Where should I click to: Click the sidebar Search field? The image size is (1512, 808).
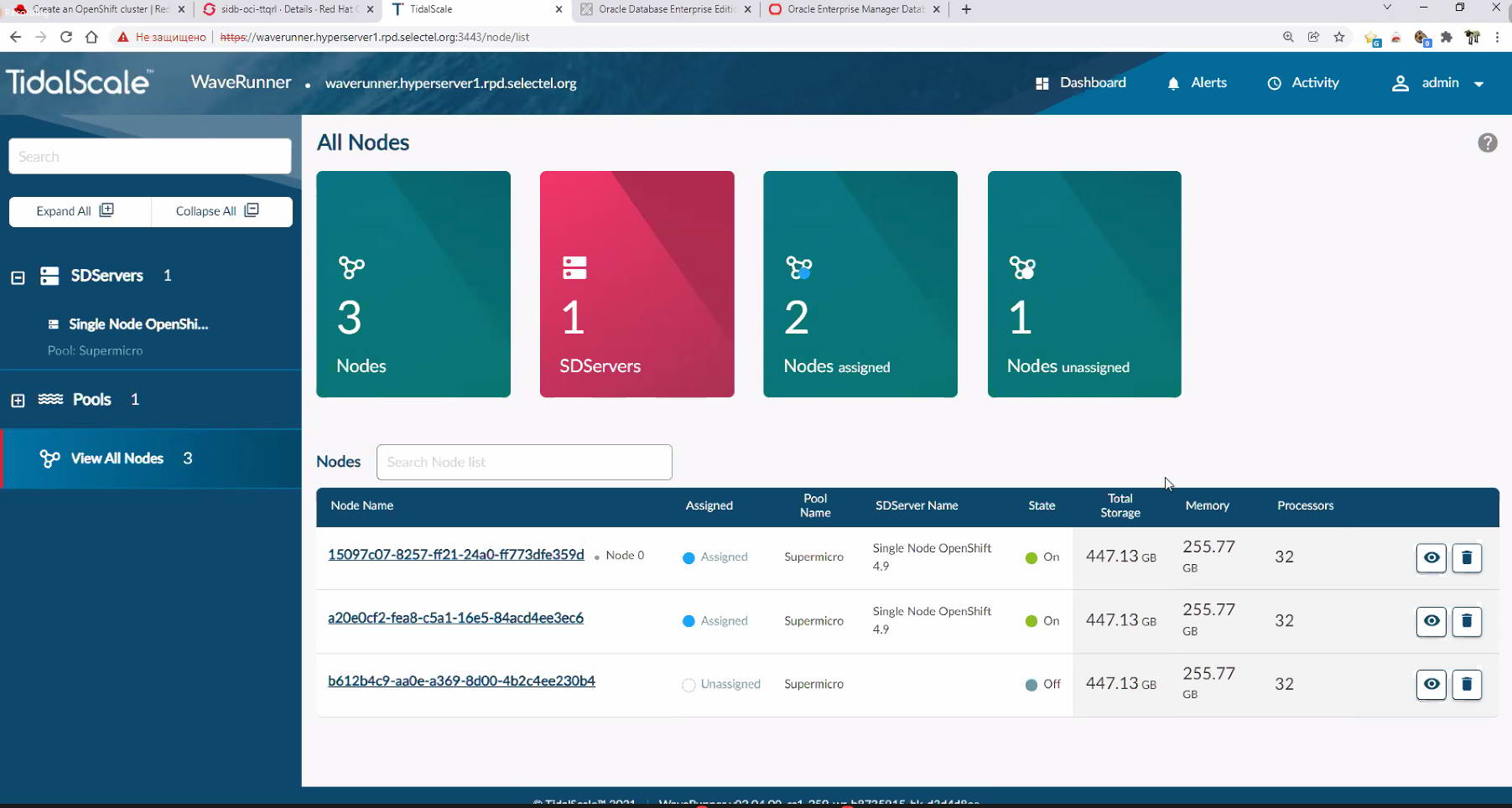pyautogui.click(x=150, y=157)
